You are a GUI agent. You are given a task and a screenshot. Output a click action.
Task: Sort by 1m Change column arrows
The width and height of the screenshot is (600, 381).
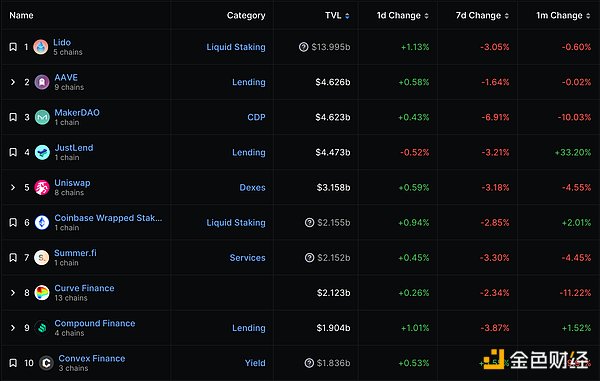tap(588, 16)
